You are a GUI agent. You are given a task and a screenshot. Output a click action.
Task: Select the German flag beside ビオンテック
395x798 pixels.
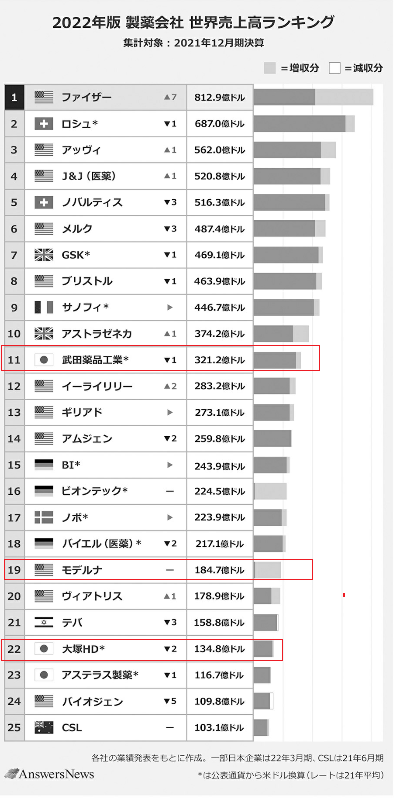tap(44, 491)
